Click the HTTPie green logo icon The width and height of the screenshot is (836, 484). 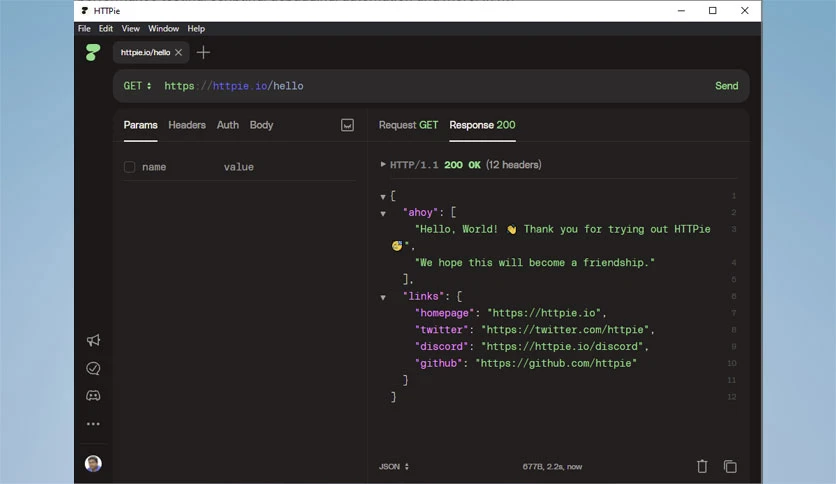click(x=93, y=52)
